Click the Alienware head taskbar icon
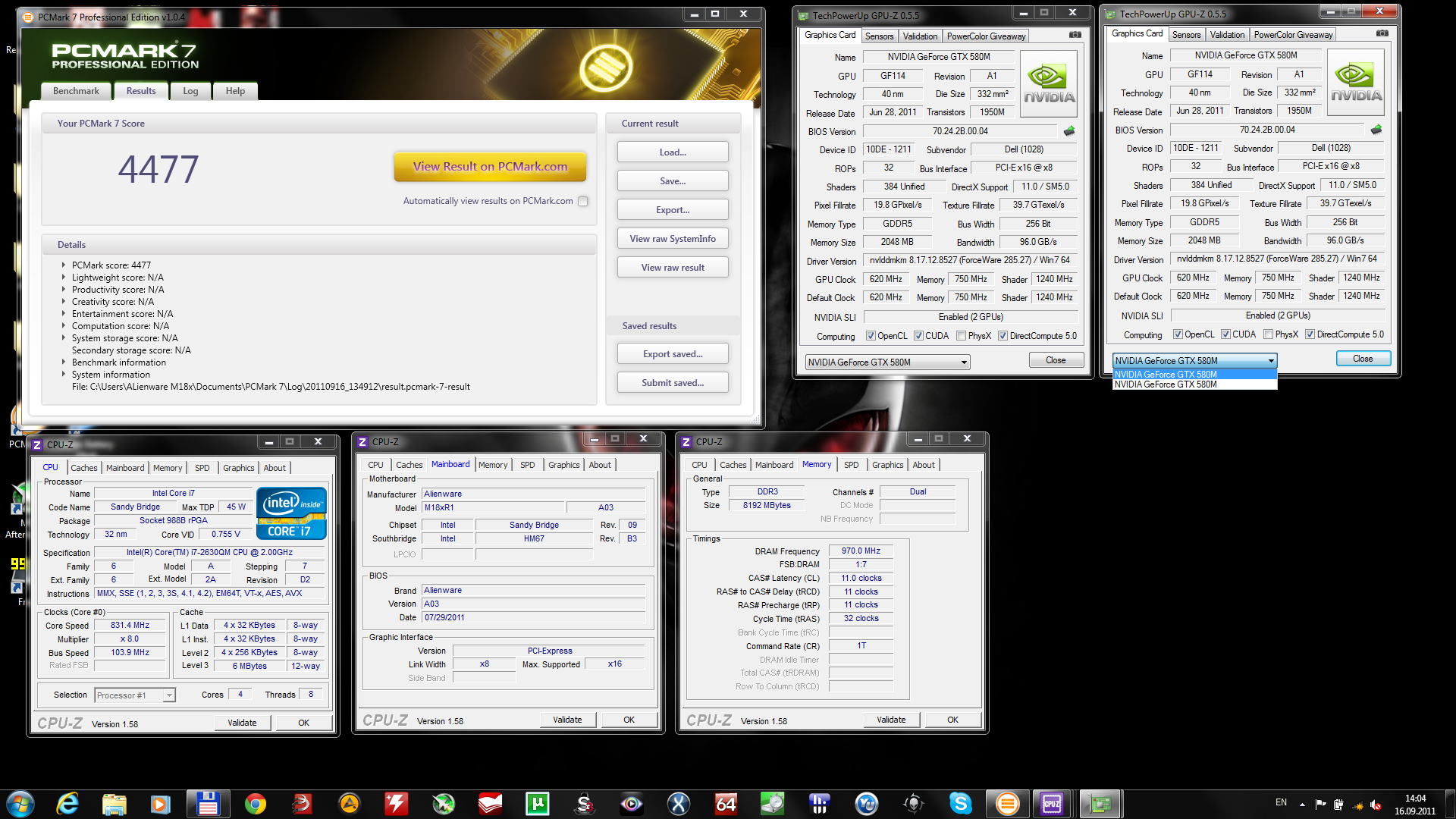This screenshot has width=1456, height=819. (914, 803)
